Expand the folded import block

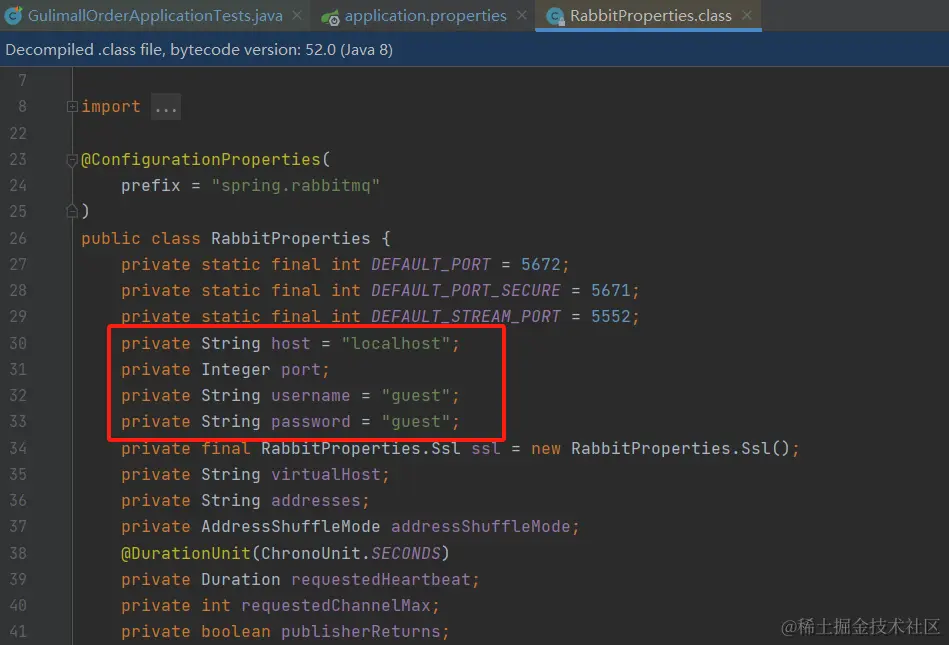[x=72, y=106]
